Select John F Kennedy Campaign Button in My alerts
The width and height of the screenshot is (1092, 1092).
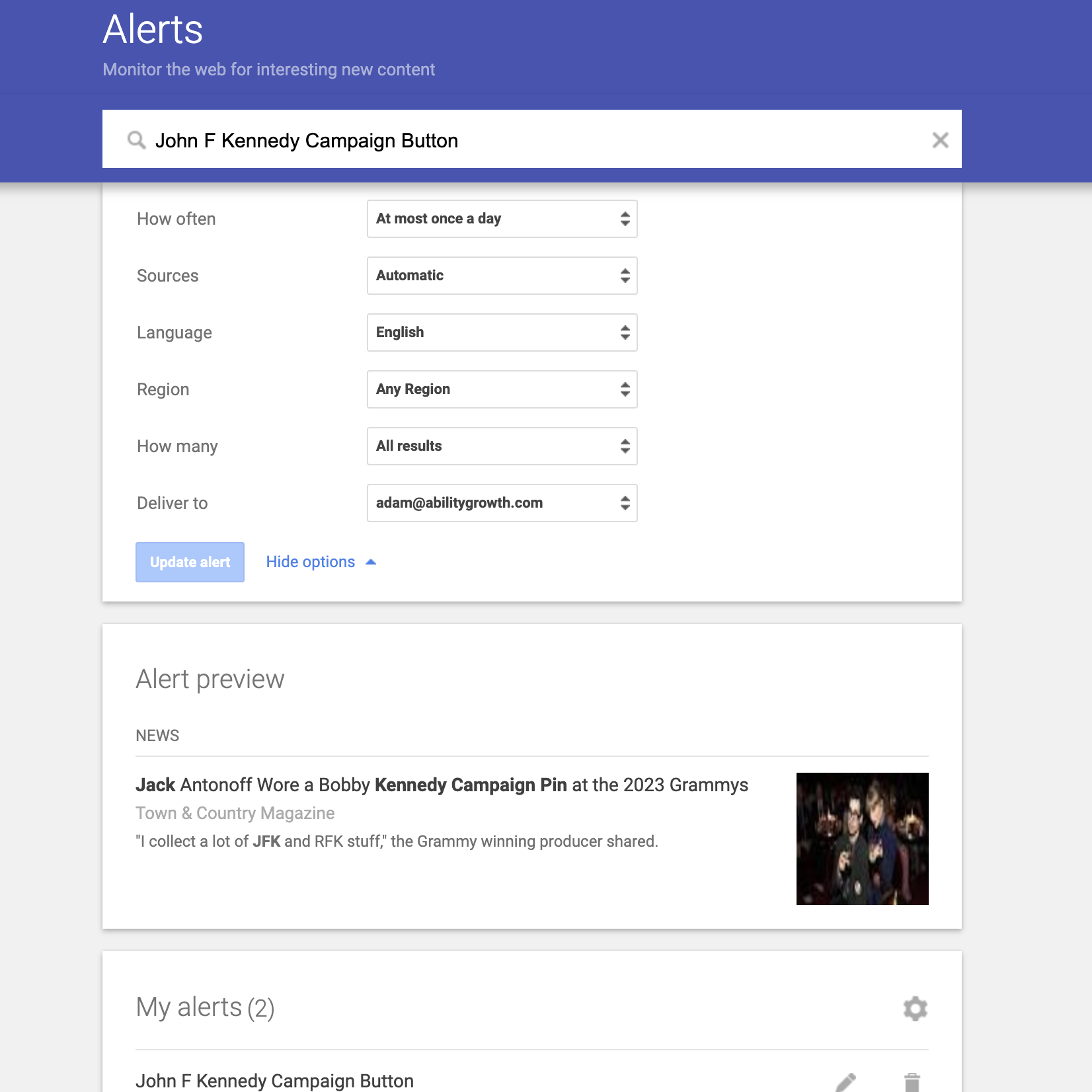pos(274,1081)
